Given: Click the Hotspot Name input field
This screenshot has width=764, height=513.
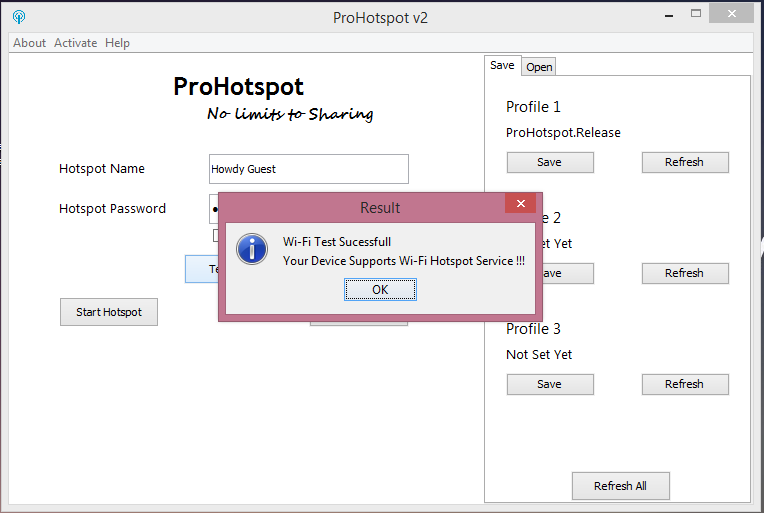Looking at the screenshot, I should point(309,169).
